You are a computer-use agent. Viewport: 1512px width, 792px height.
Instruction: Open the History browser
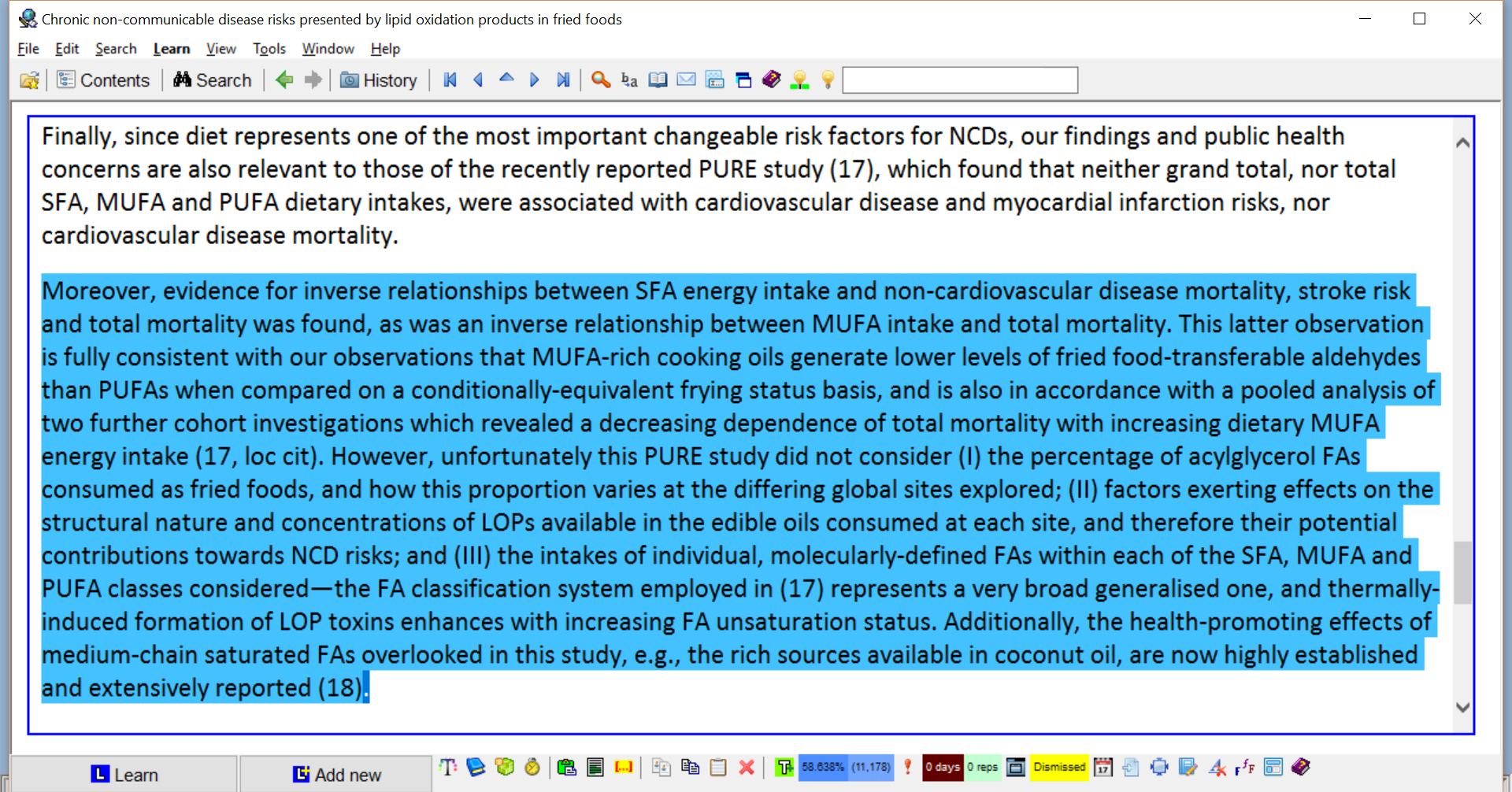[379, 80]
